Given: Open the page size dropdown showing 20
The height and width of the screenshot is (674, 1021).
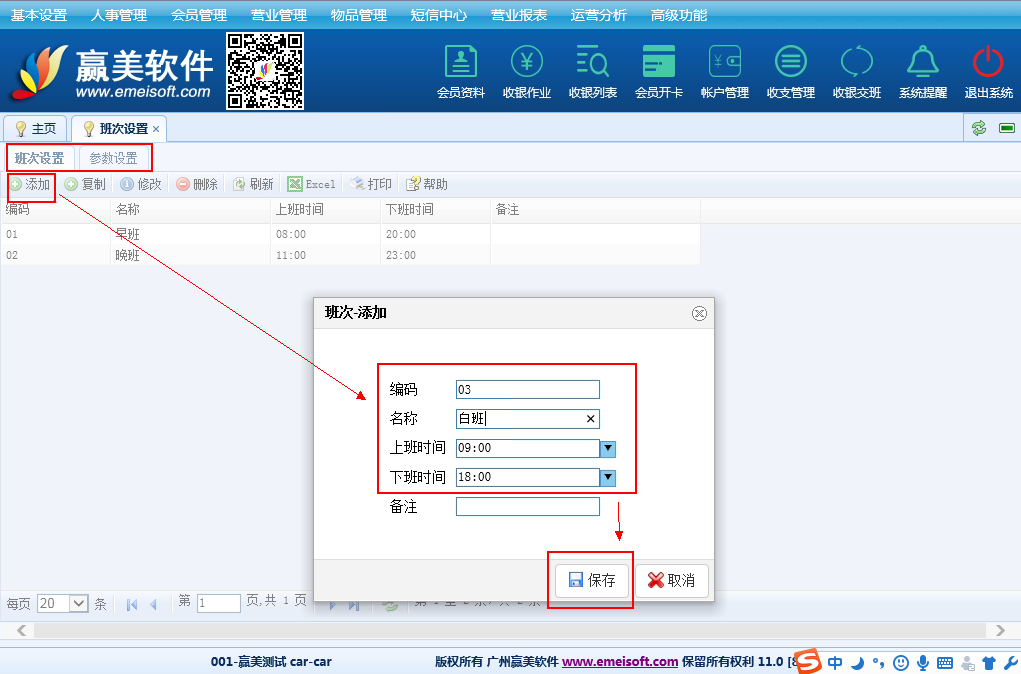Looking at the screenshot, I should tap(63, 604).
